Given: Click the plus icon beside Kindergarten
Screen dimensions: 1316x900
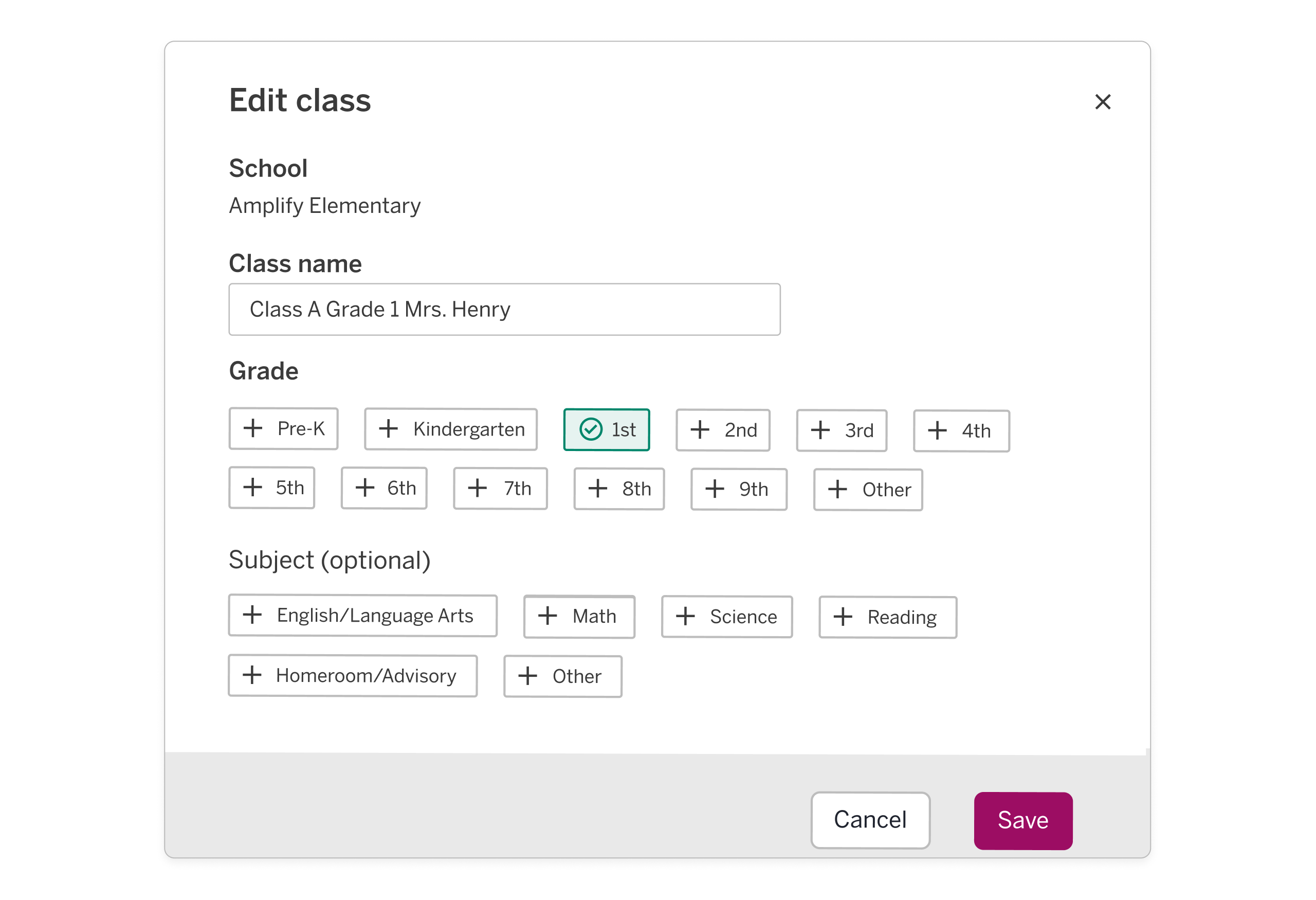Looking at the screenshot, I should 389,429.
